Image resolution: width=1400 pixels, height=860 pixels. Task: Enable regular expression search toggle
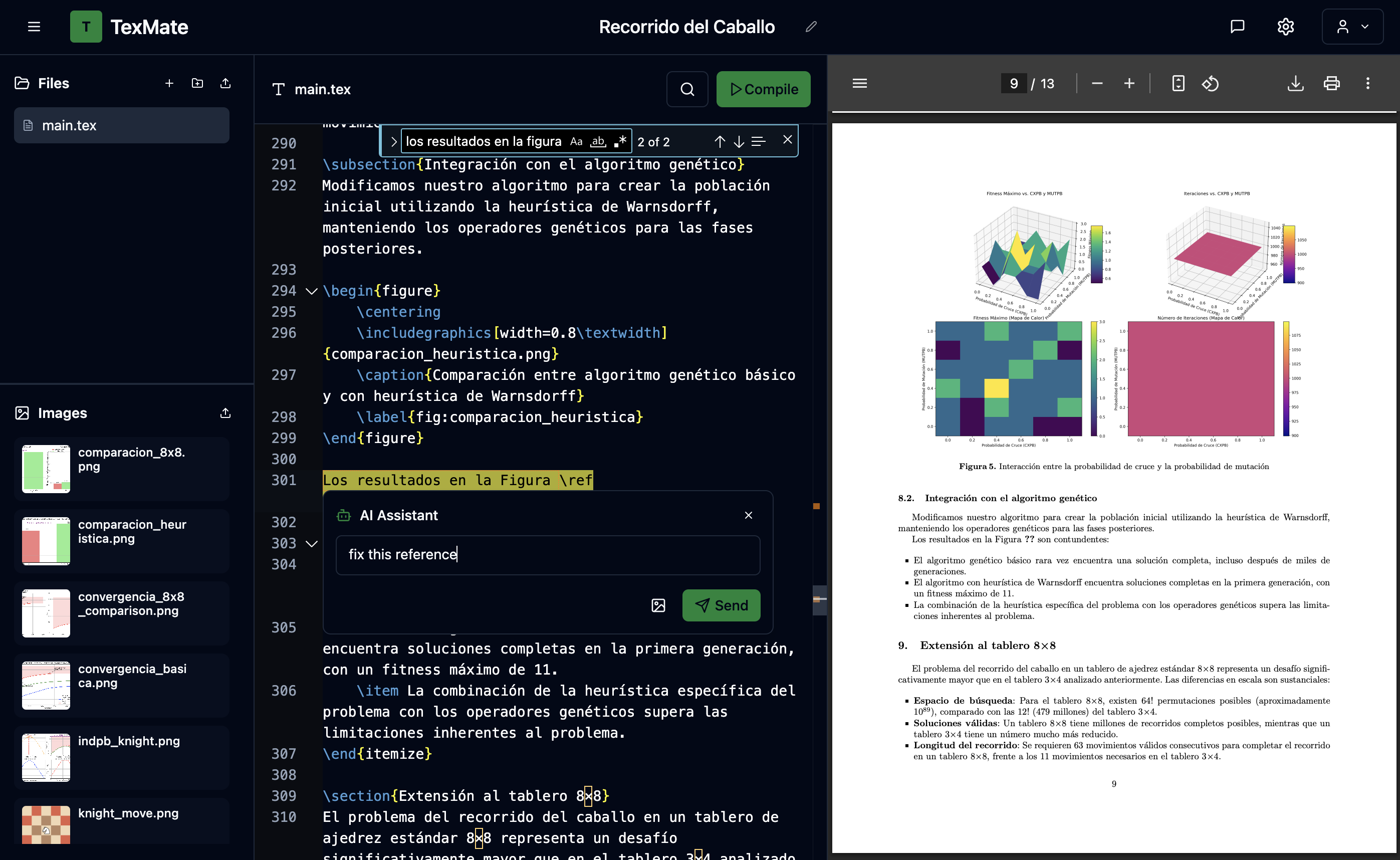tap(620, 142)
